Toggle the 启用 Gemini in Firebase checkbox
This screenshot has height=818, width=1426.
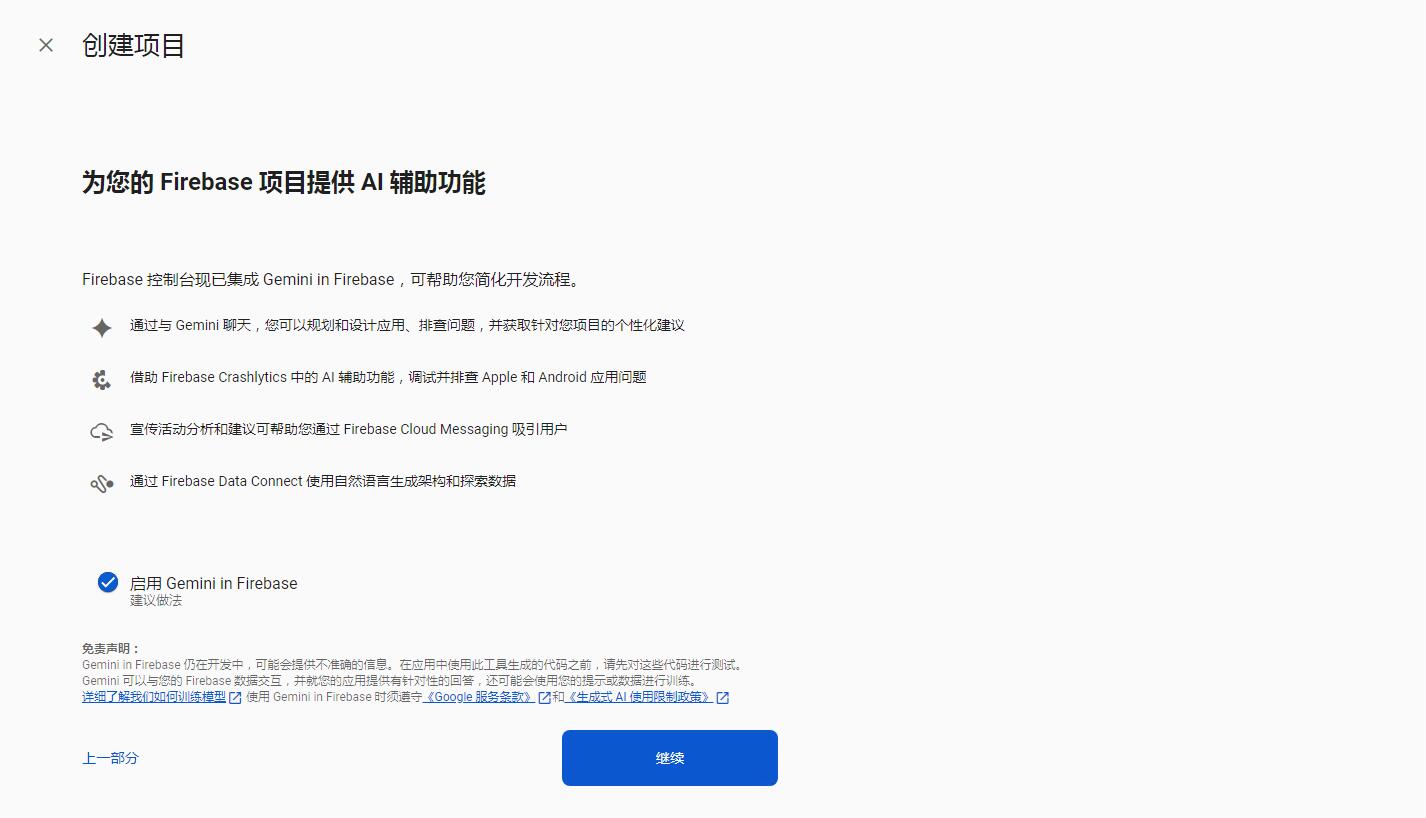click(108, 582)
